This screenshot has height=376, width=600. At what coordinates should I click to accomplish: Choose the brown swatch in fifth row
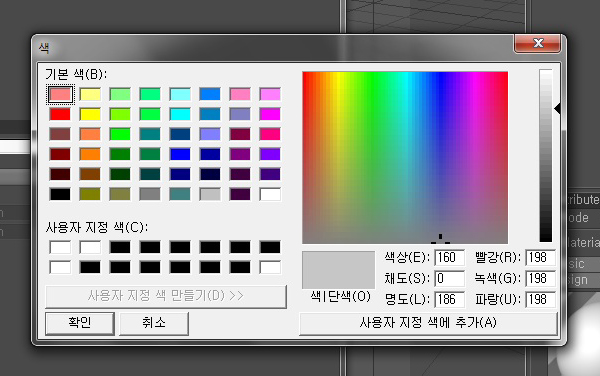[x=90, y=174]
